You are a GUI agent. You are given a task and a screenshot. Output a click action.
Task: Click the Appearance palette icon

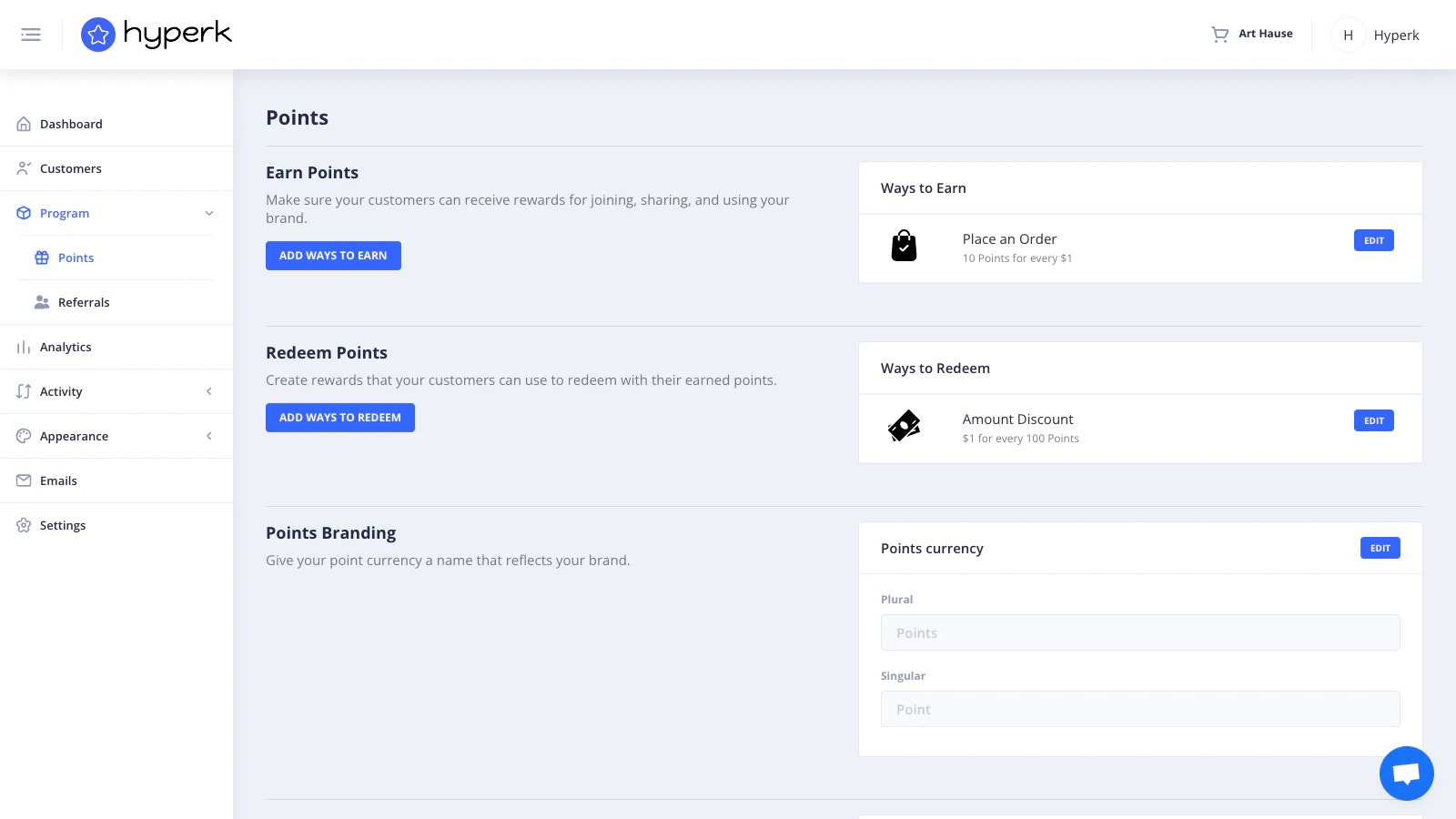tap(24, 436)
